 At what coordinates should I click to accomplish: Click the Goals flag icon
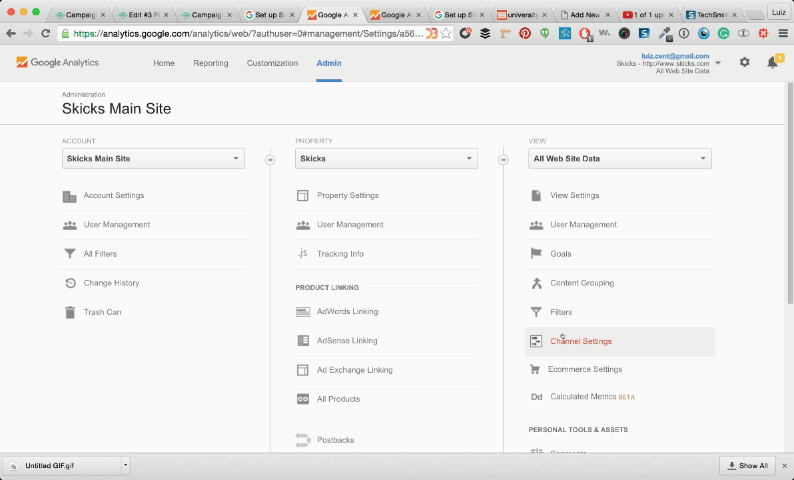(x=536, y=253)
